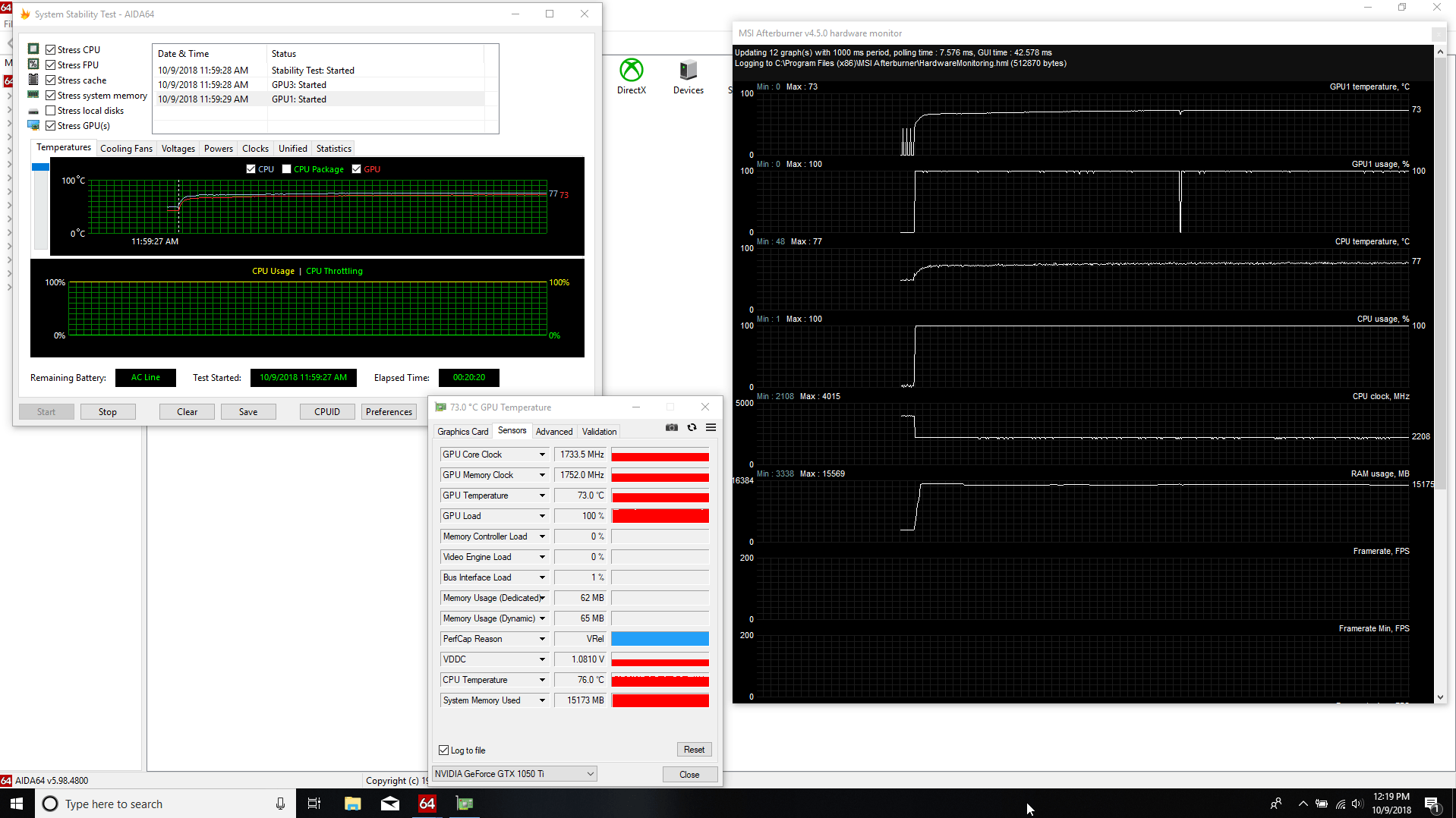
Task: Disable the Log to file checkbox
Action: point(444,750)
